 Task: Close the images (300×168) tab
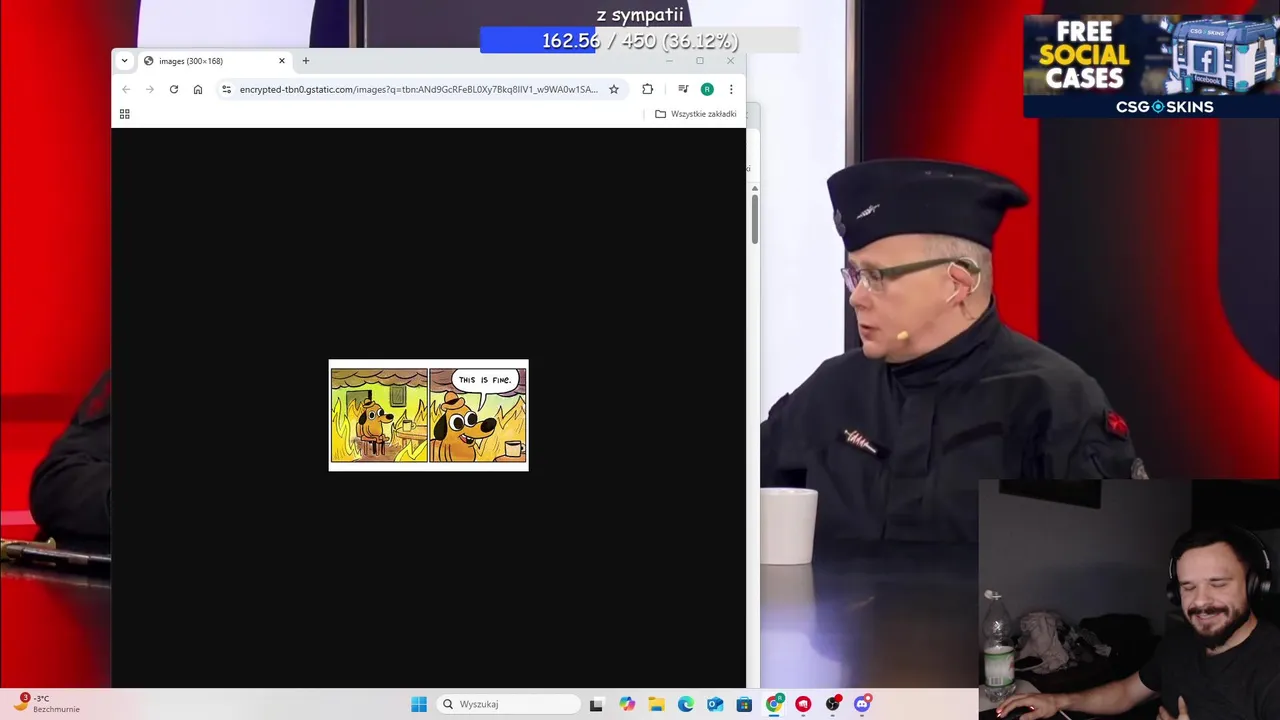pyautogui.click(x=282, y=61)
